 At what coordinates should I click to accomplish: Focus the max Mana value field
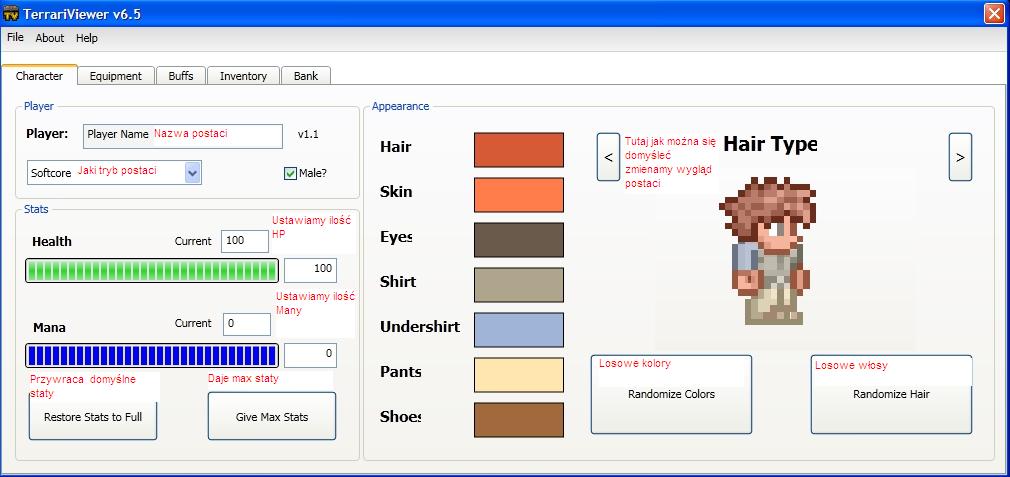(310, 355)
